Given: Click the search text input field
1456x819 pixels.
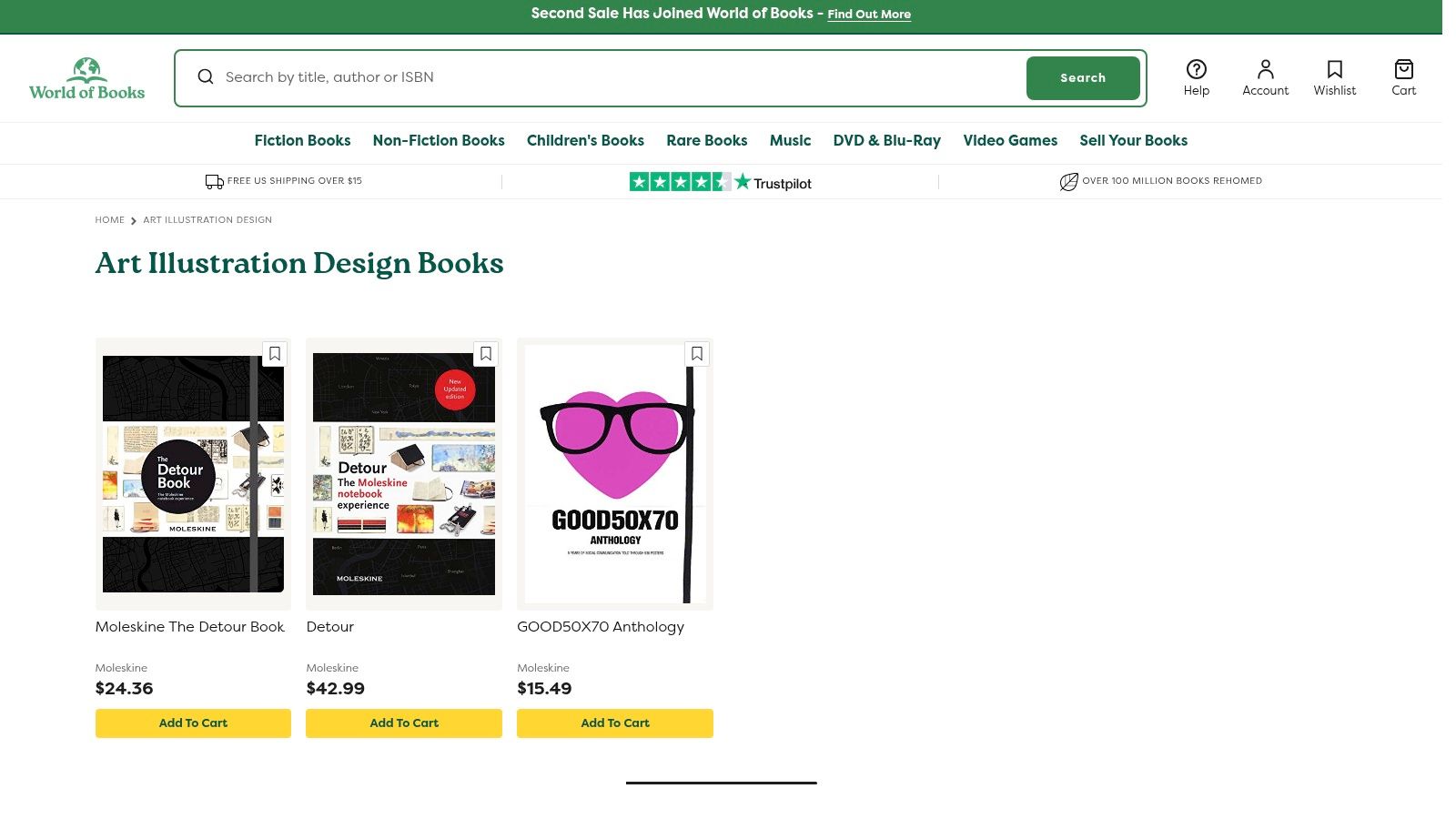Looking at the screenshot, I should 619,77.
